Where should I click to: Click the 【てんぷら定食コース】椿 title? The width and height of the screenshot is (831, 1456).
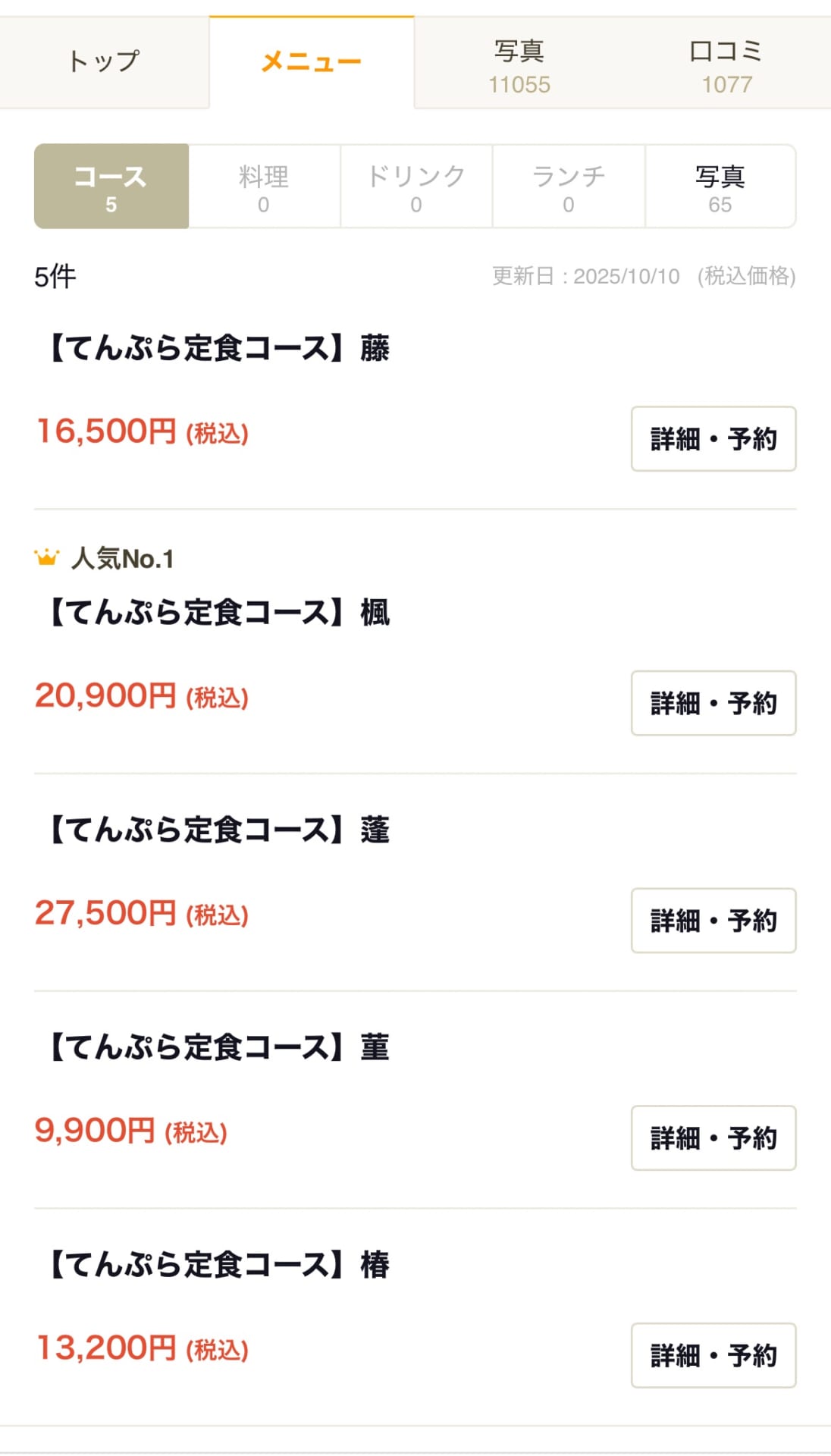pyautogui.click(x=218, y=1265)
